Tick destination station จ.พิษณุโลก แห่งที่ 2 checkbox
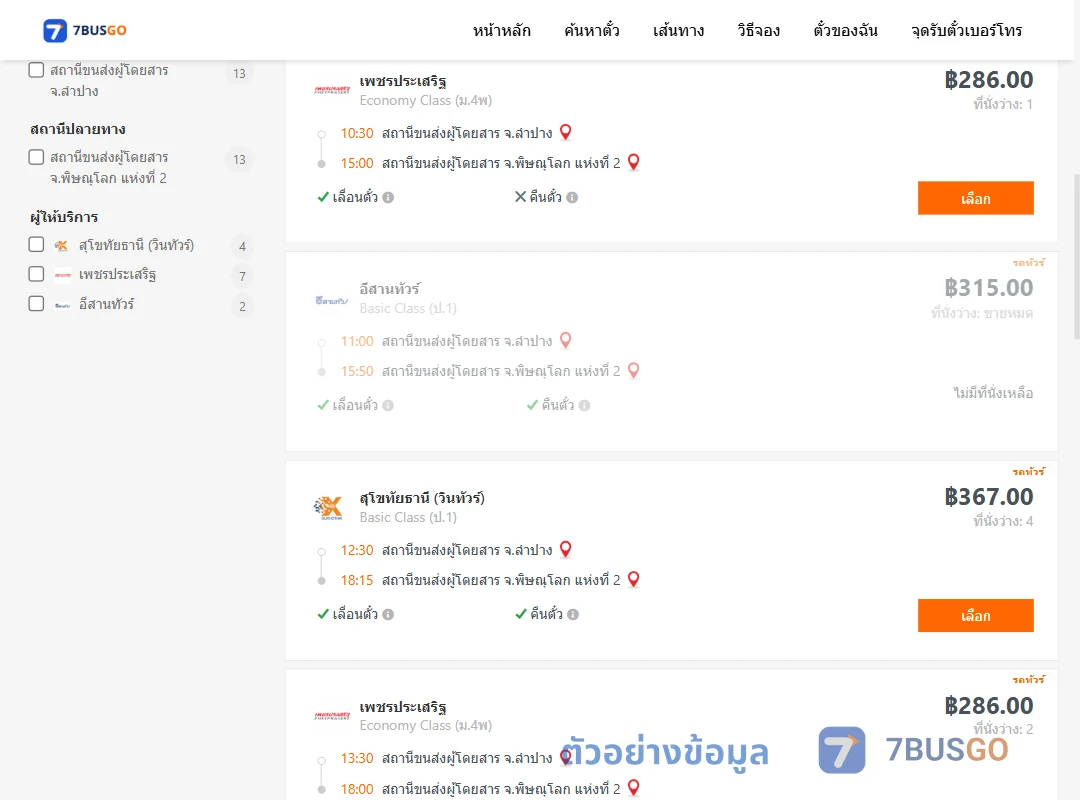This screenshot has height=800, width=1080. point(37,157)
